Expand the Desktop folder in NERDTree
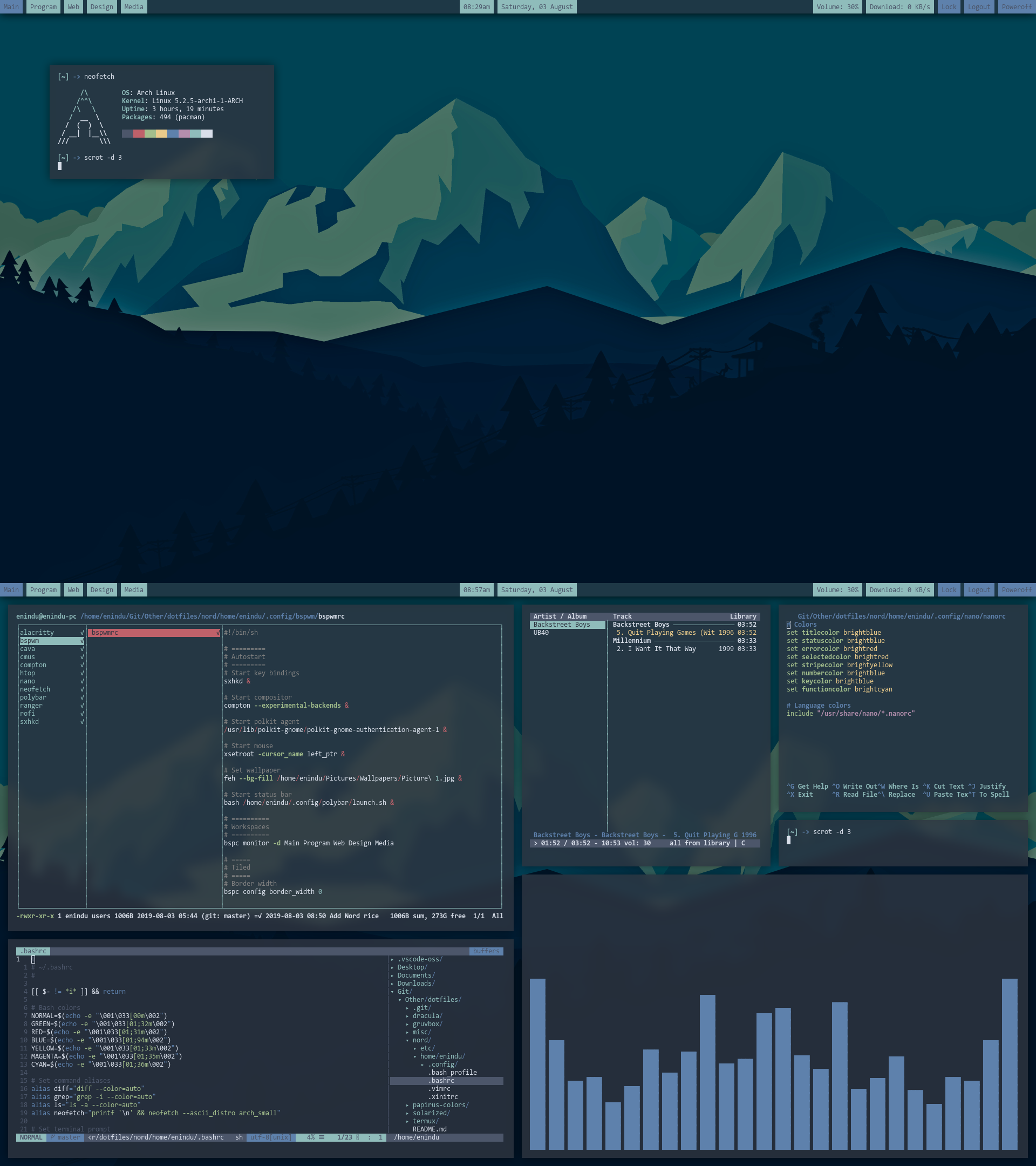1036x1166 pixels. tap(413, 967)
